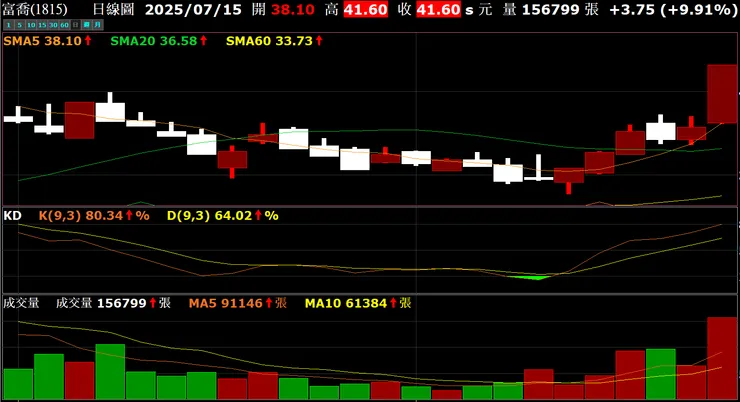Click the high price 41.60 value

366,9
